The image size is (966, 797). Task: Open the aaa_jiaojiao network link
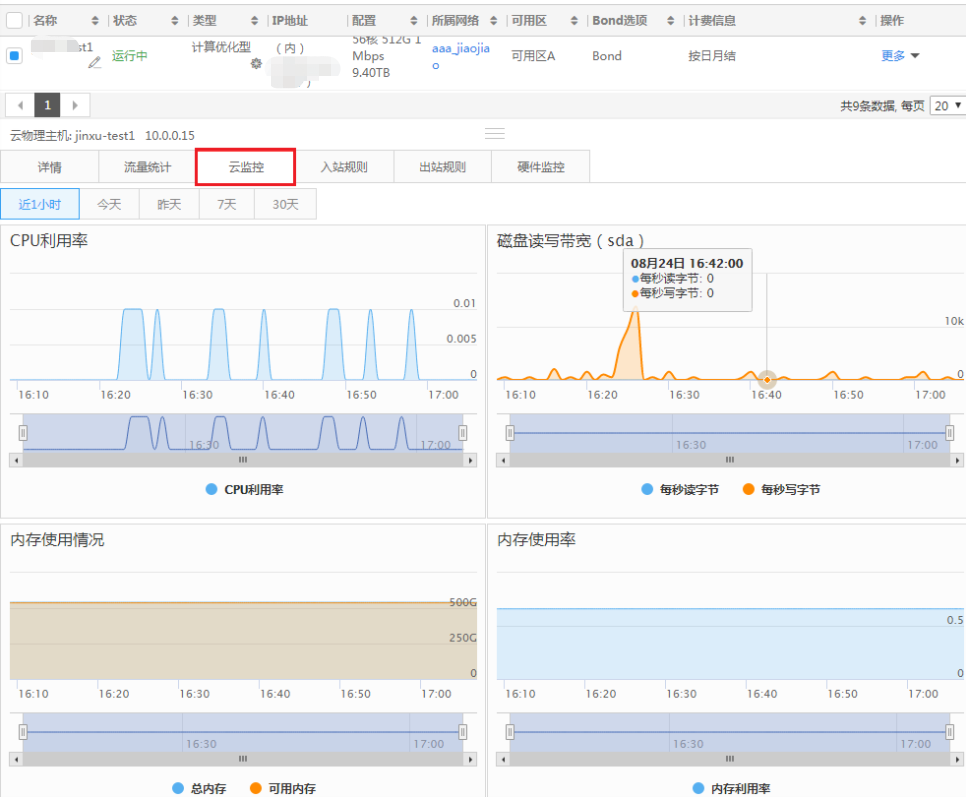point(460,48)
